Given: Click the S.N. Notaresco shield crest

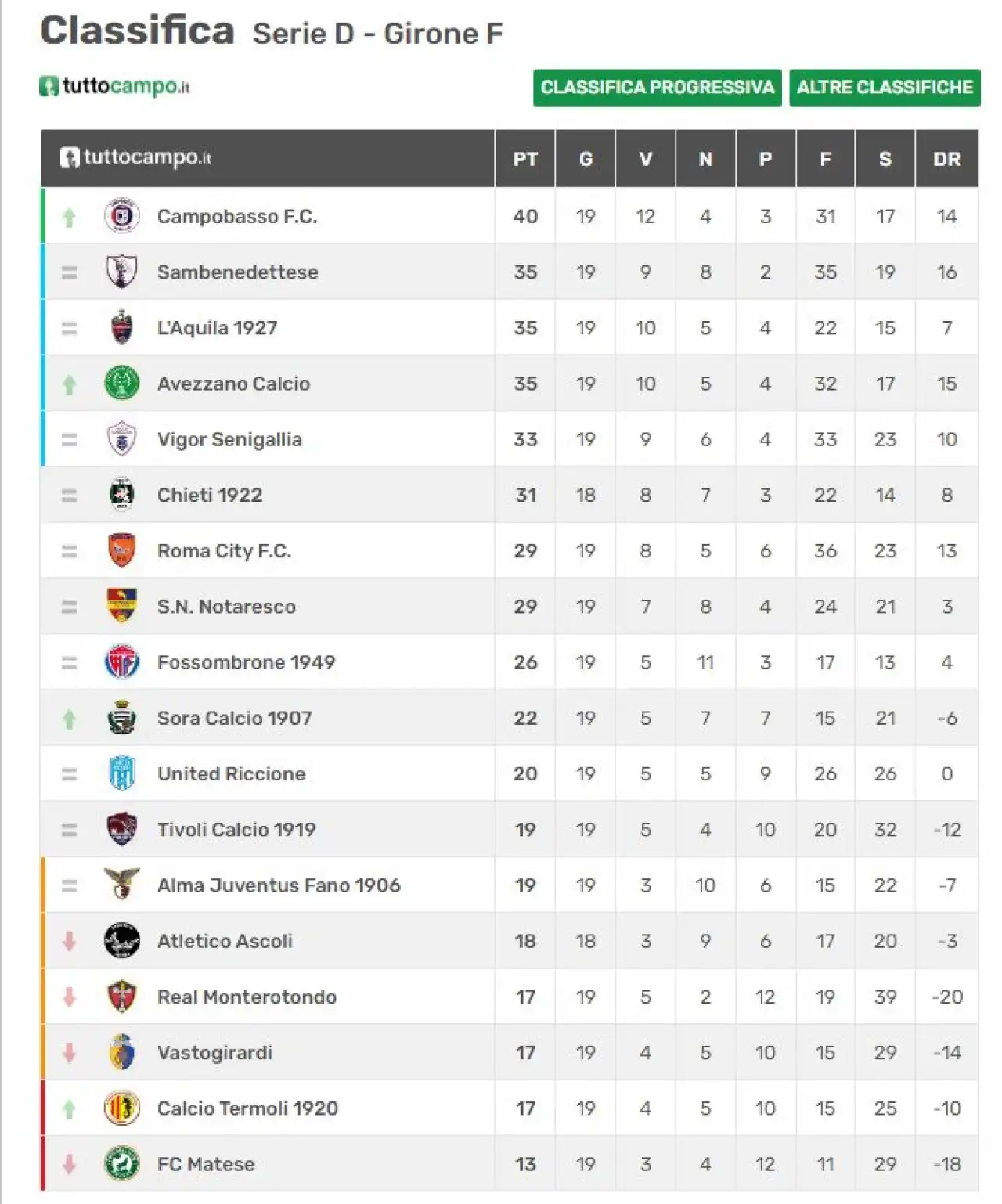Looking at the screenshot, I should (121, 606).
